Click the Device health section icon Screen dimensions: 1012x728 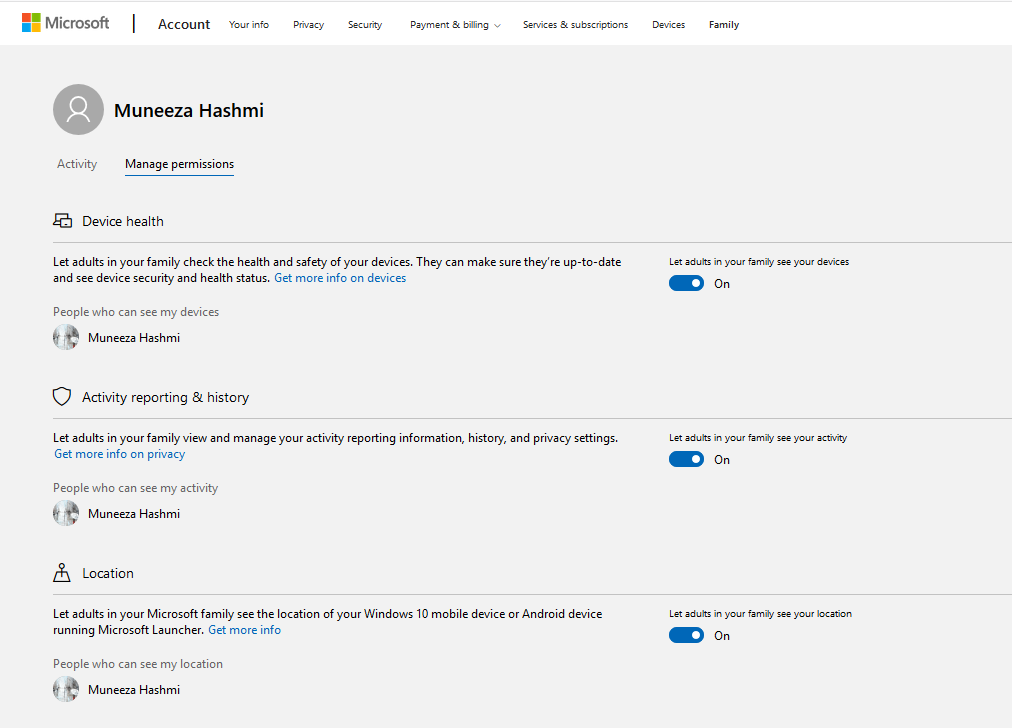pyautogui.click(x=62, y=221)
